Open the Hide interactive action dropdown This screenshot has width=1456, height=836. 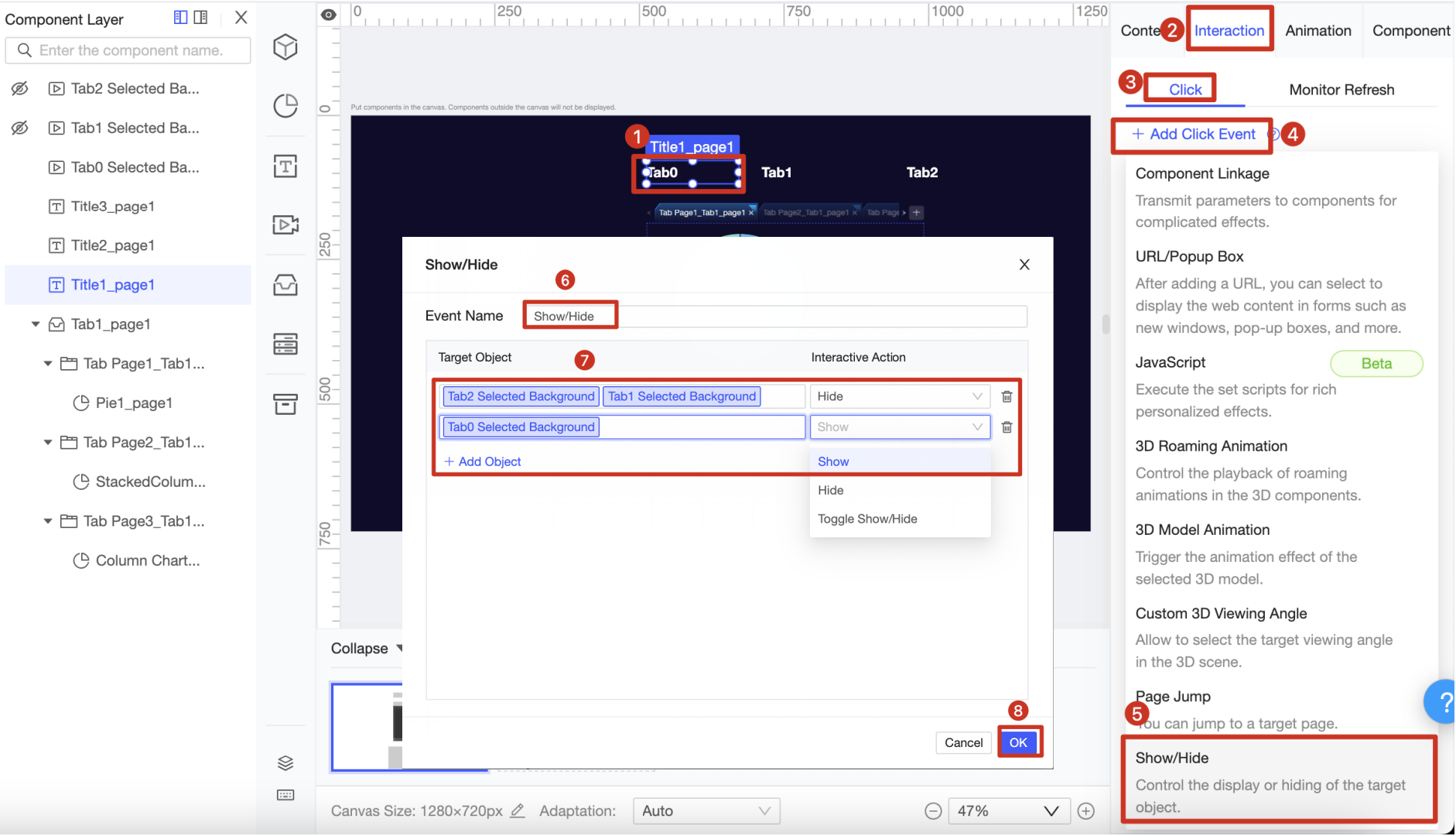click(900, 396)
